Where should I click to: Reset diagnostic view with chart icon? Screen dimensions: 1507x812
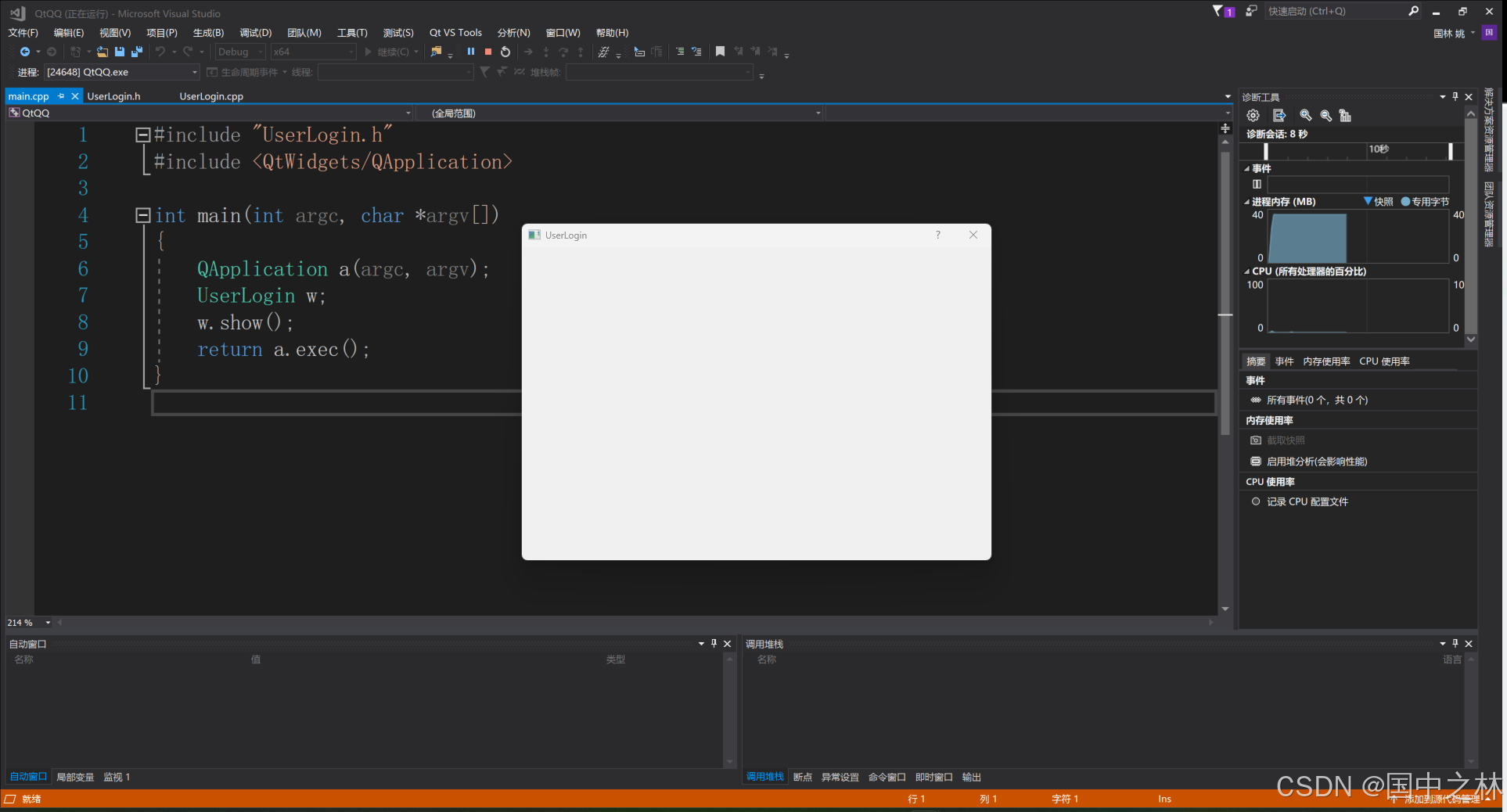pos(1346,116)
